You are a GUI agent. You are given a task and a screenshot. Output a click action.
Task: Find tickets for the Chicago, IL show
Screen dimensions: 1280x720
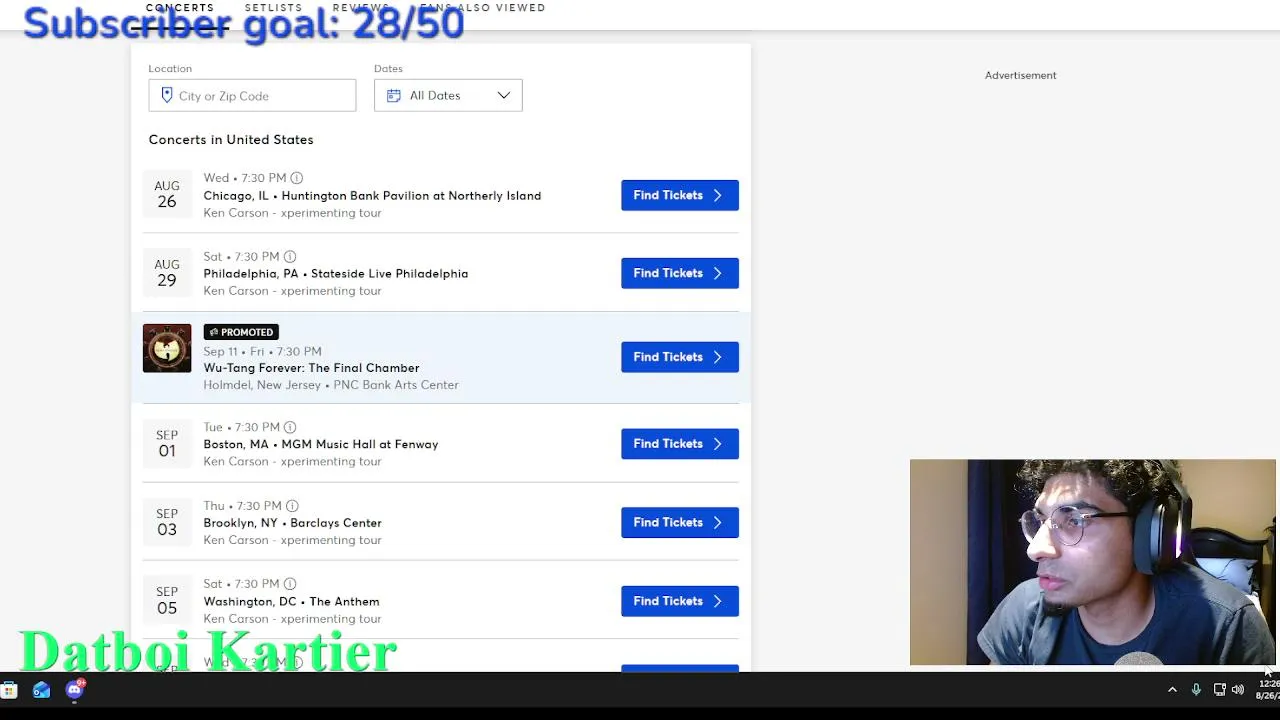680,195
